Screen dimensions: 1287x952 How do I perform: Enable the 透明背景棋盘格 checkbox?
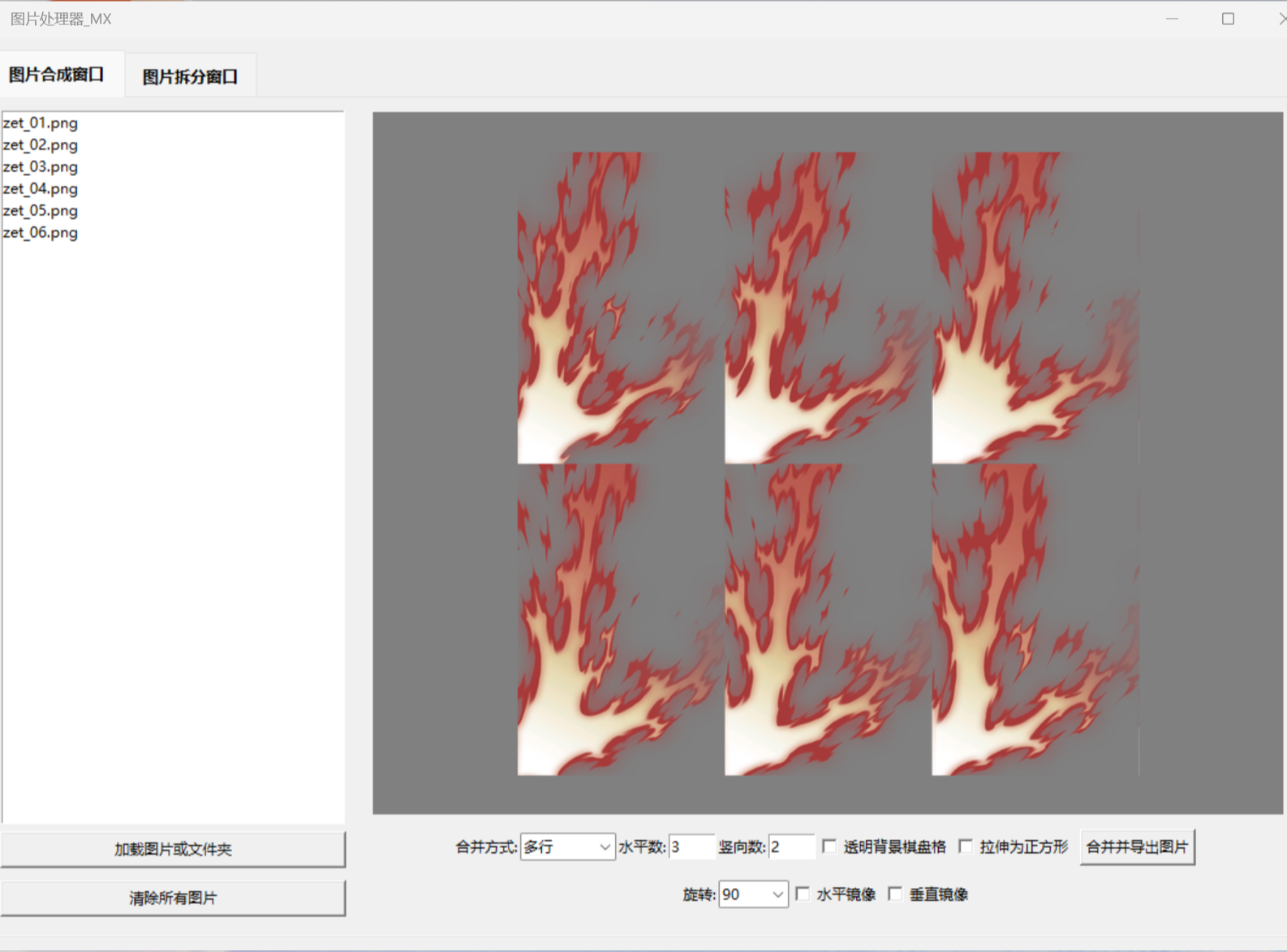pyautogui.click(x=829, y=846)
